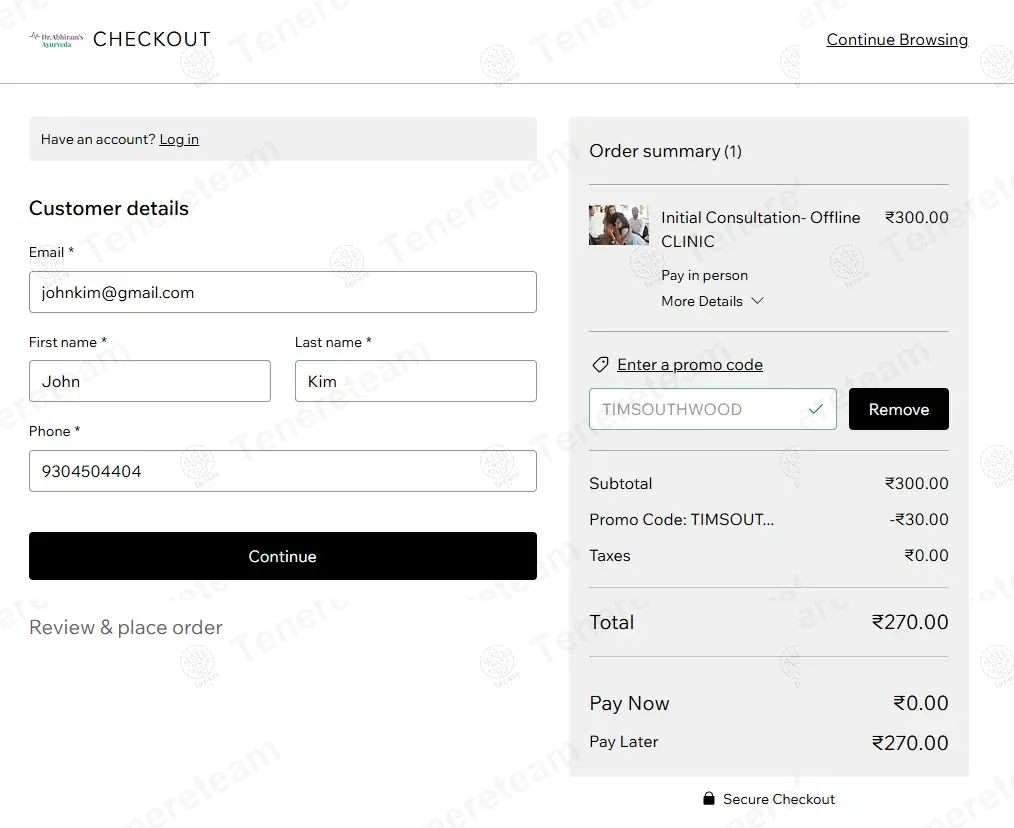Viewport: 1014px width, 828px height.
Task: Click the green checkmark in promo field
Action: (x=816, y=409)
